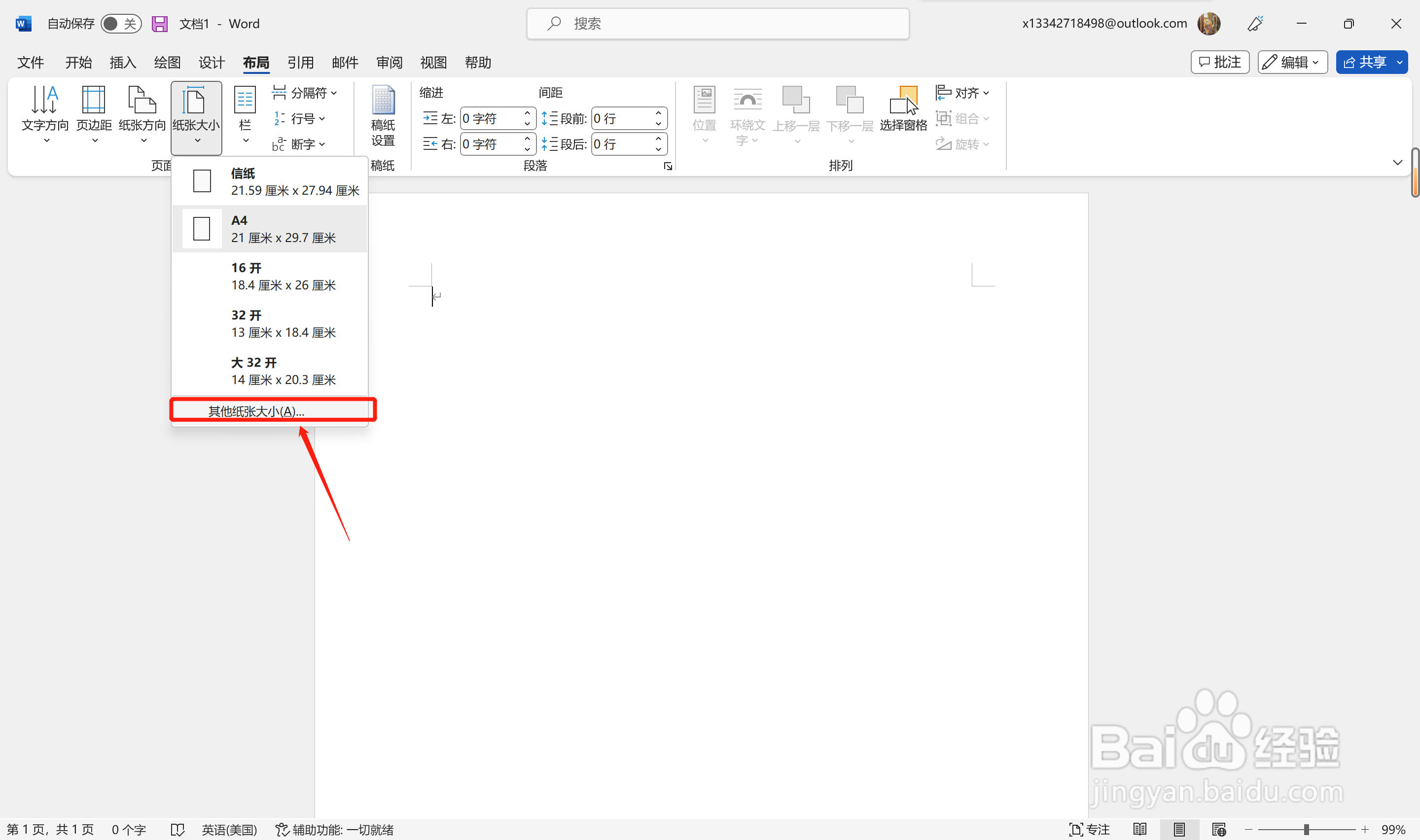Expand the Breaks (分隔符) dropdown
1420x840 pixels.
305,92
